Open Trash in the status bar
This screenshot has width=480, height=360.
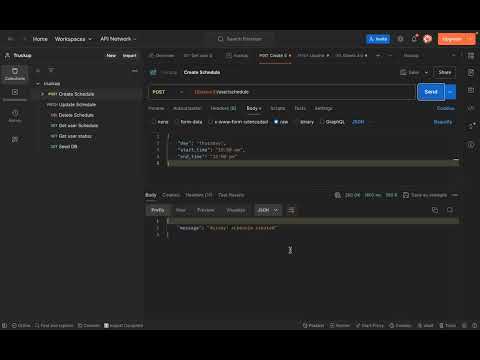[x=448, y=325]
